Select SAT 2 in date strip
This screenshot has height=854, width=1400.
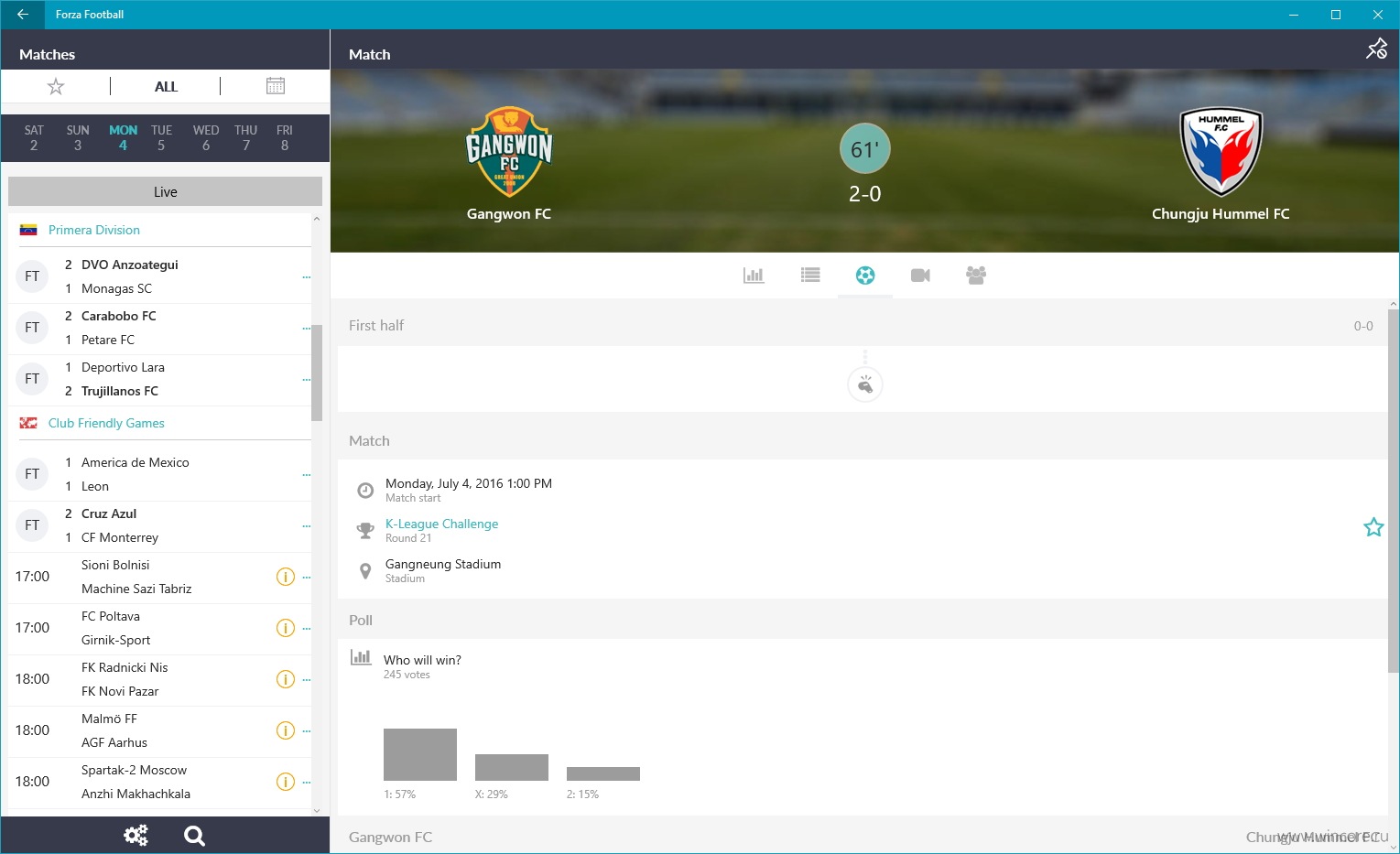(x=34, y=137)
